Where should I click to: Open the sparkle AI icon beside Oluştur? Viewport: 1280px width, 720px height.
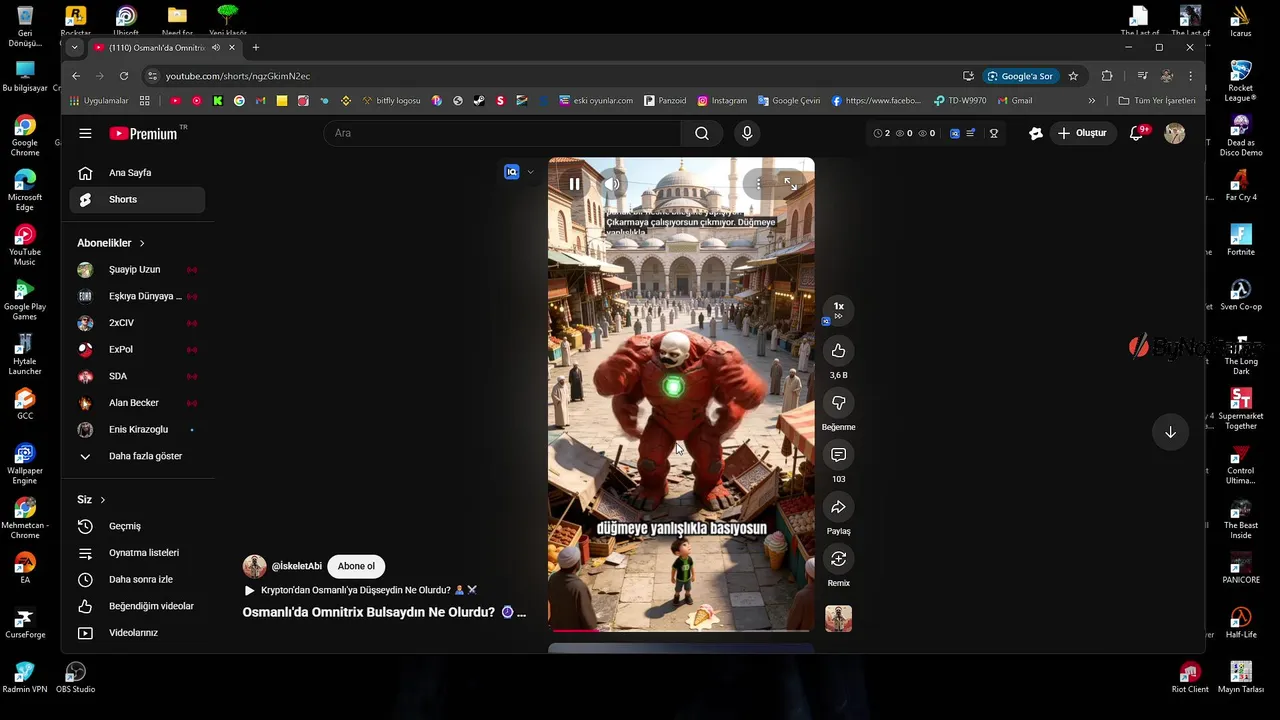tap(1036, 133)
